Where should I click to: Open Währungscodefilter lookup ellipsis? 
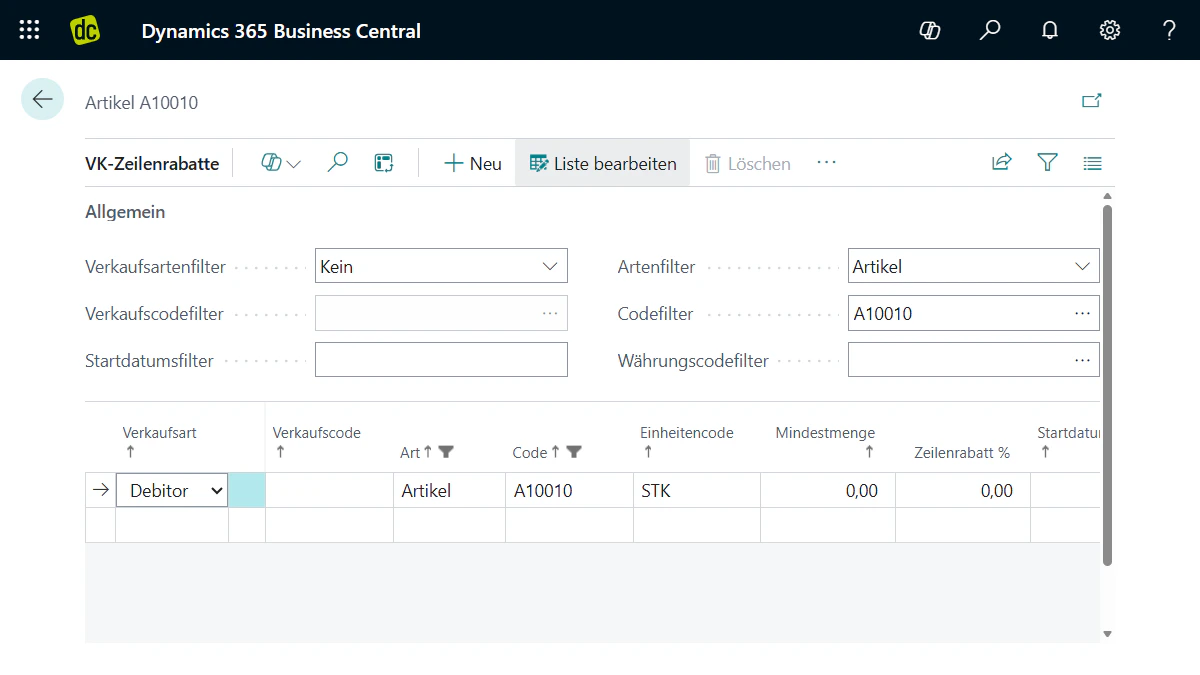pyautogui.click(x=1082, y=360)
